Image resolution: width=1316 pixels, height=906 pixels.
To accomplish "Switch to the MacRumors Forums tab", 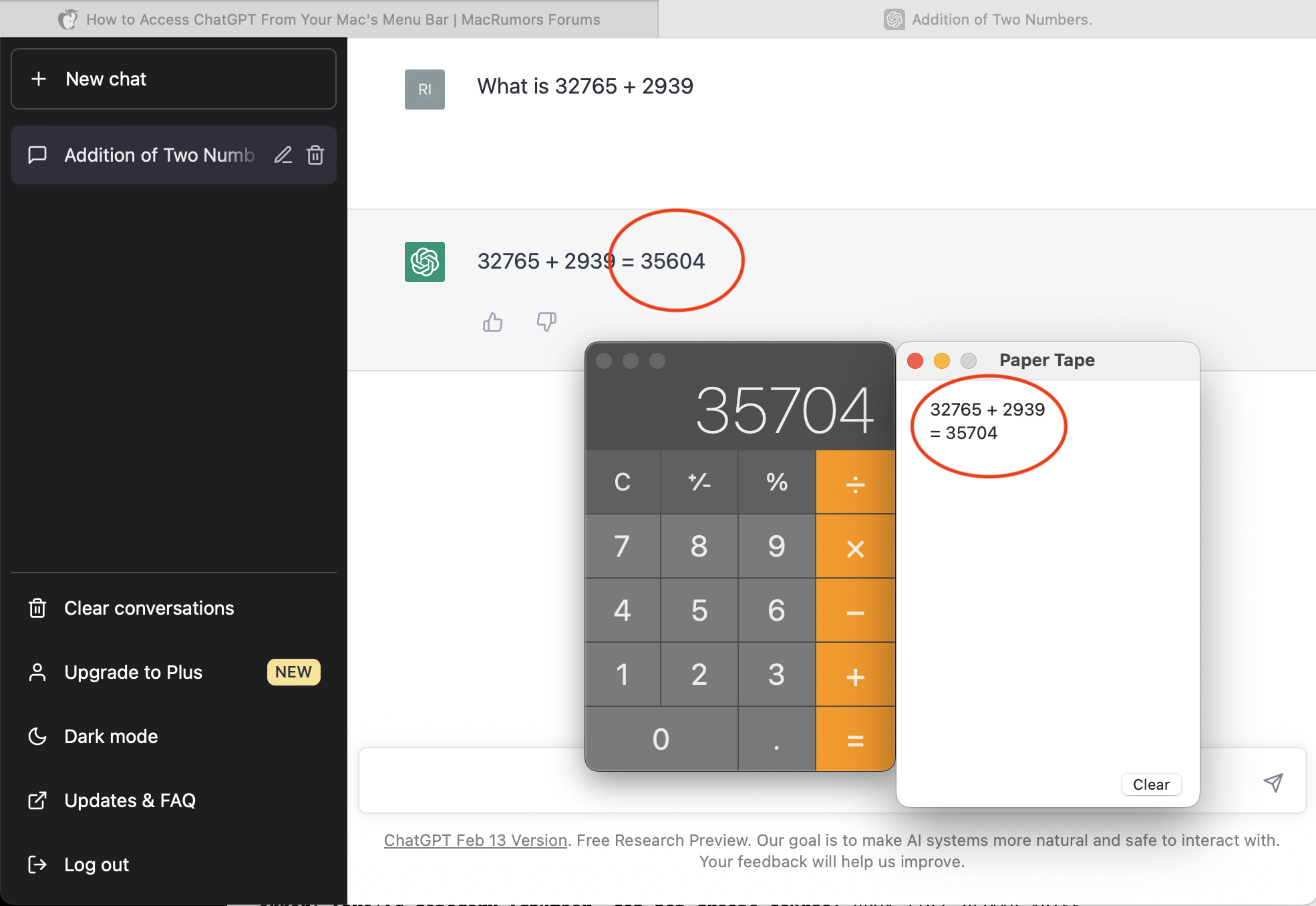I will coord(329,19).
